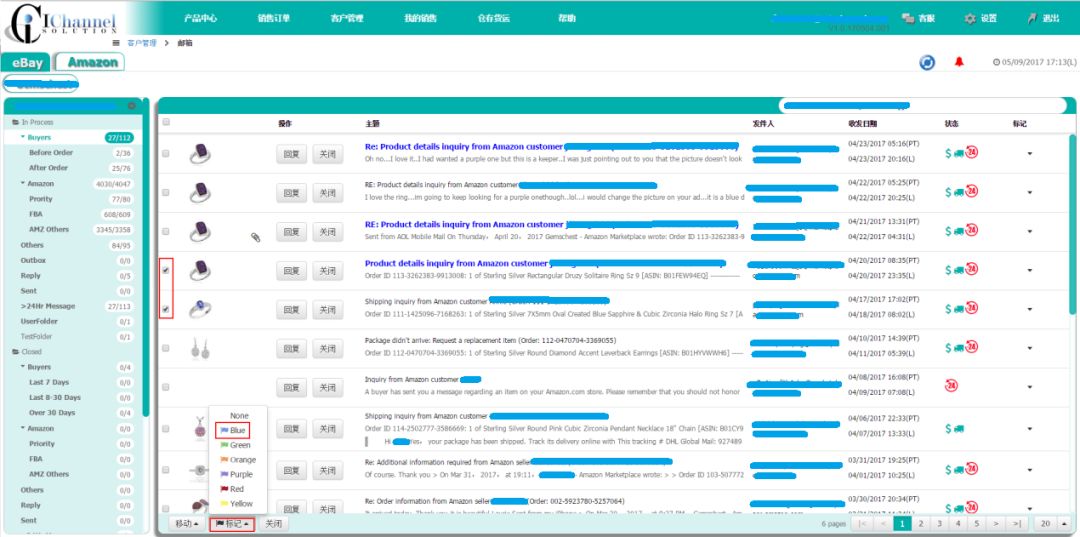Click the I Channel Solution logo
Screen dimensions: 1080x537
[61, 23]
